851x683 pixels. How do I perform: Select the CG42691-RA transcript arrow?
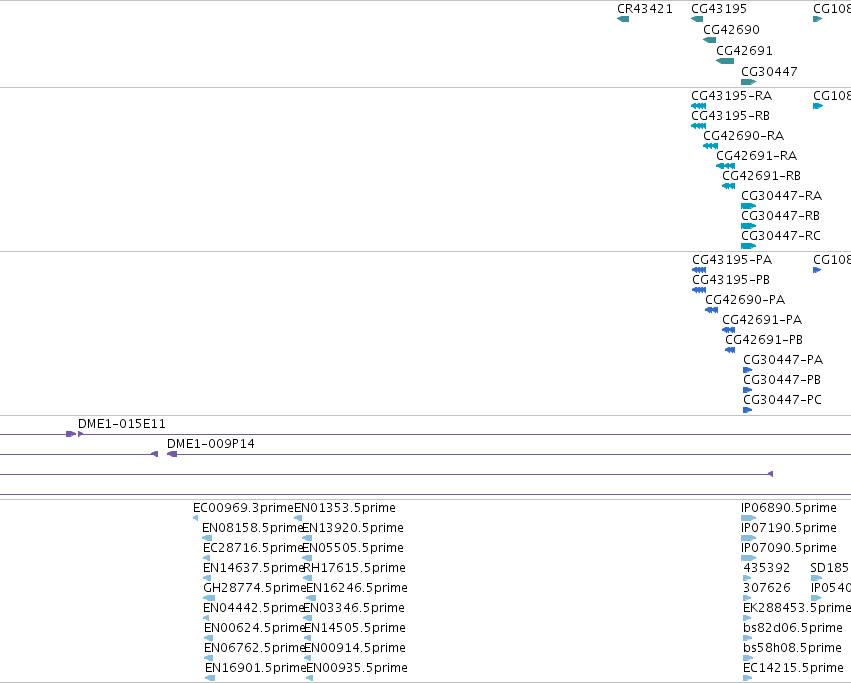726,166
